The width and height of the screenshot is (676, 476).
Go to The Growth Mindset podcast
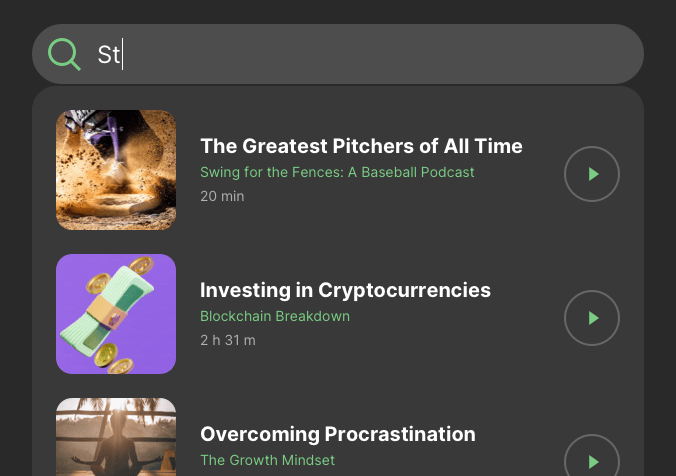pos(267,460)
